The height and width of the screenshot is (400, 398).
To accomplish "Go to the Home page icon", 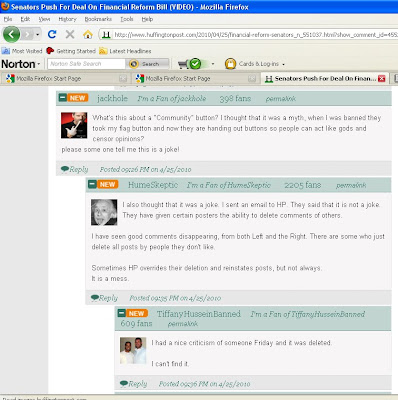I will (88, 34).
